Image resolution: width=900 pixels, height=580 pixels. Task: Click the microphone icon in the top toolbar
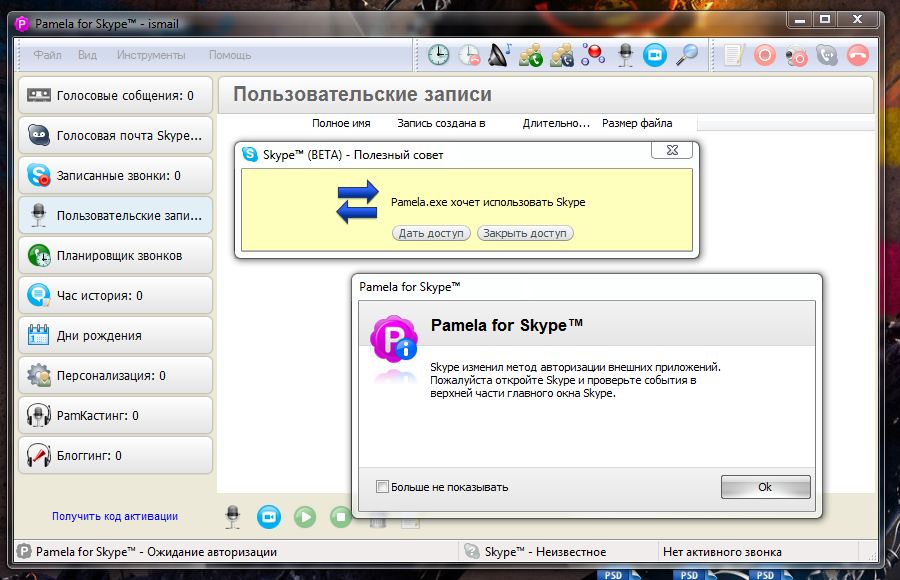click(625, 55)
